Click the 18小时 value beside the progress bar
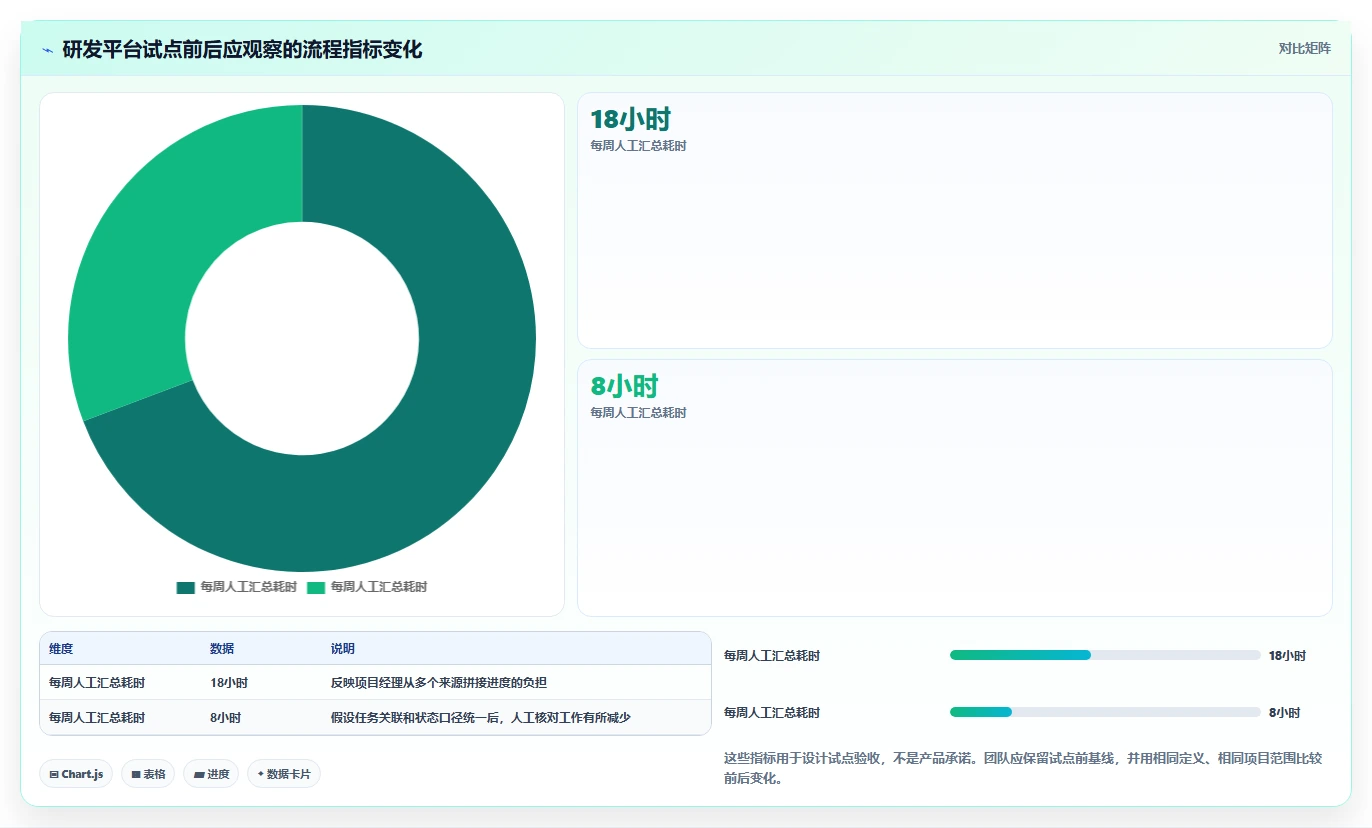The width and height of the screenshot is (1372, 828). (1287, 656)
